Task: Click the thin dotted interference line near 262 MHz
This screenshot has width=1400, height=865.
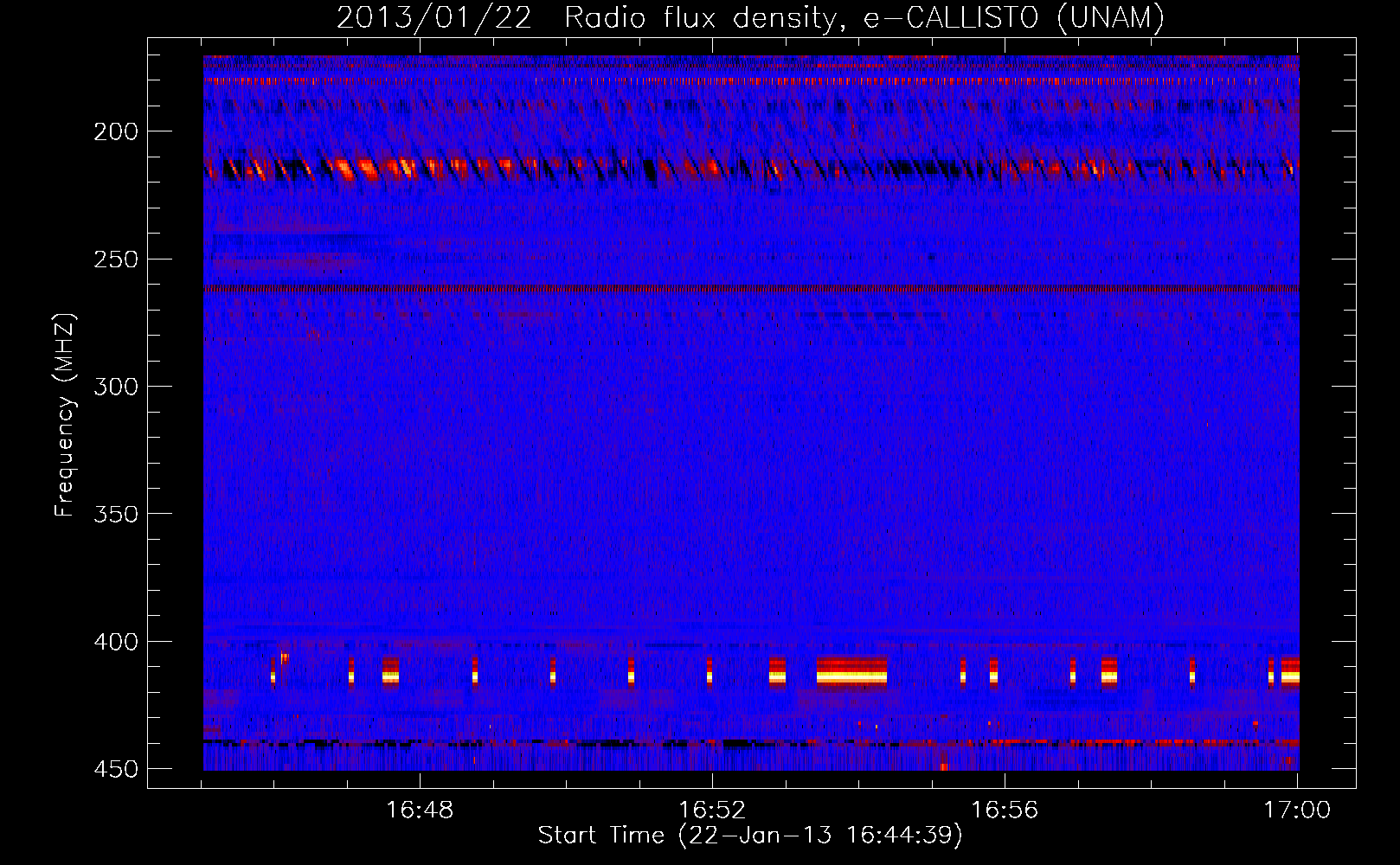Action: pyautogui.click(x=751, y=289)
